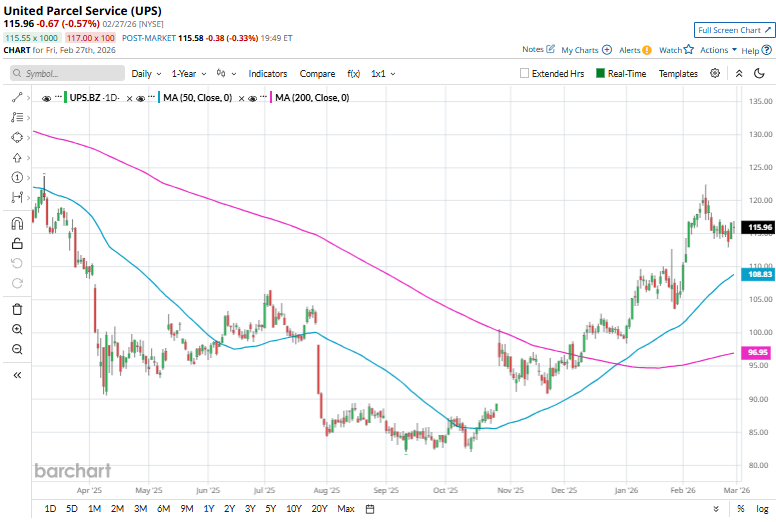Select the 6M time range
776x522 pixels.
(163, 509)
